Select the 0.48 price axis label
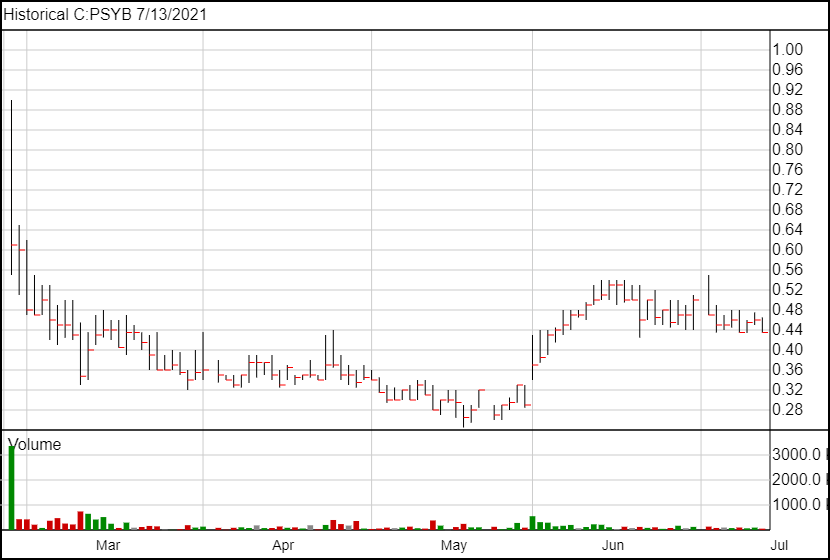Image resolution: width=830 pixels, height=560 pixels. [788, 310]
